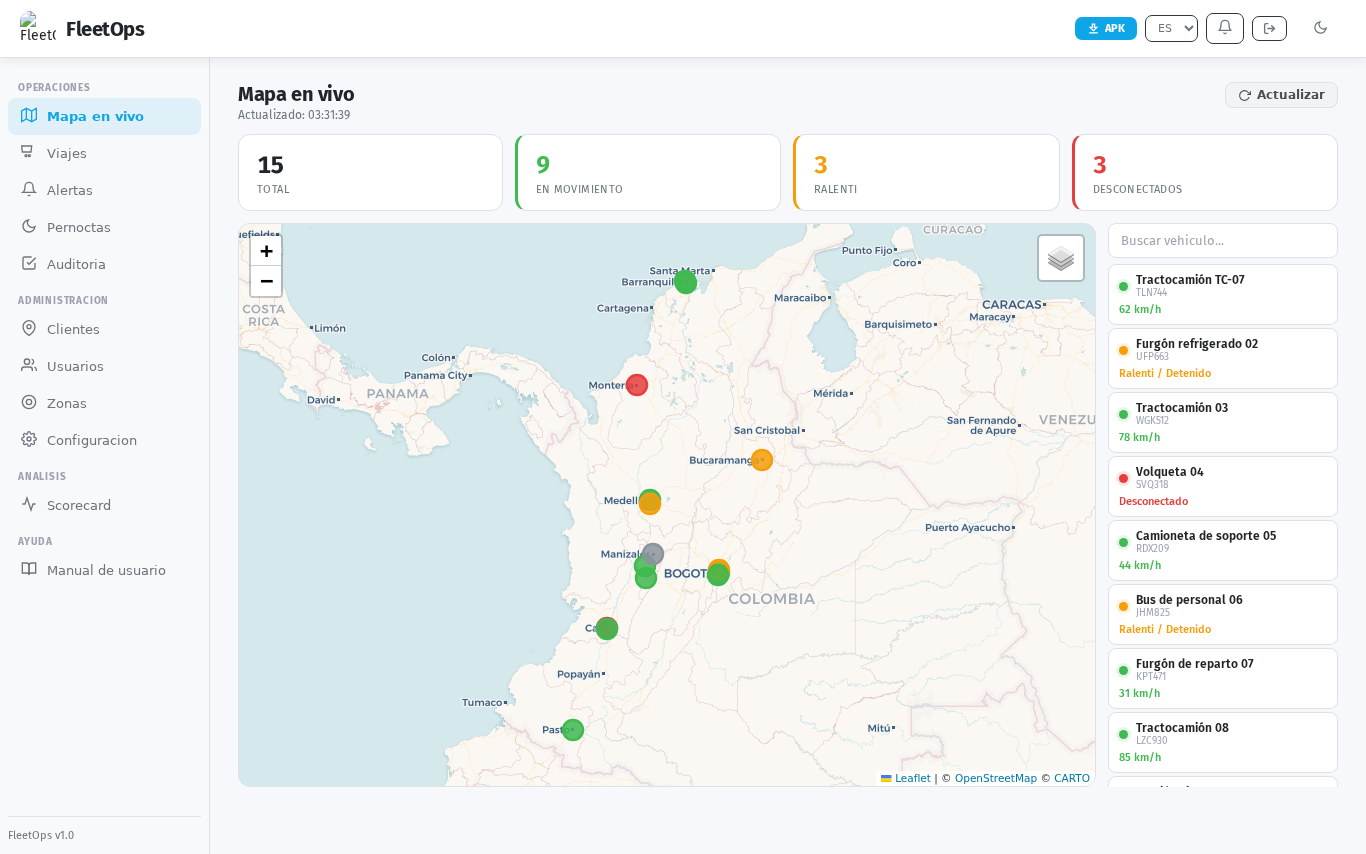Image resolution: width=1366 pixels, height=854 pixels.
Task: Click the gray marker near Manizales
Action: (x=653, y=554)
